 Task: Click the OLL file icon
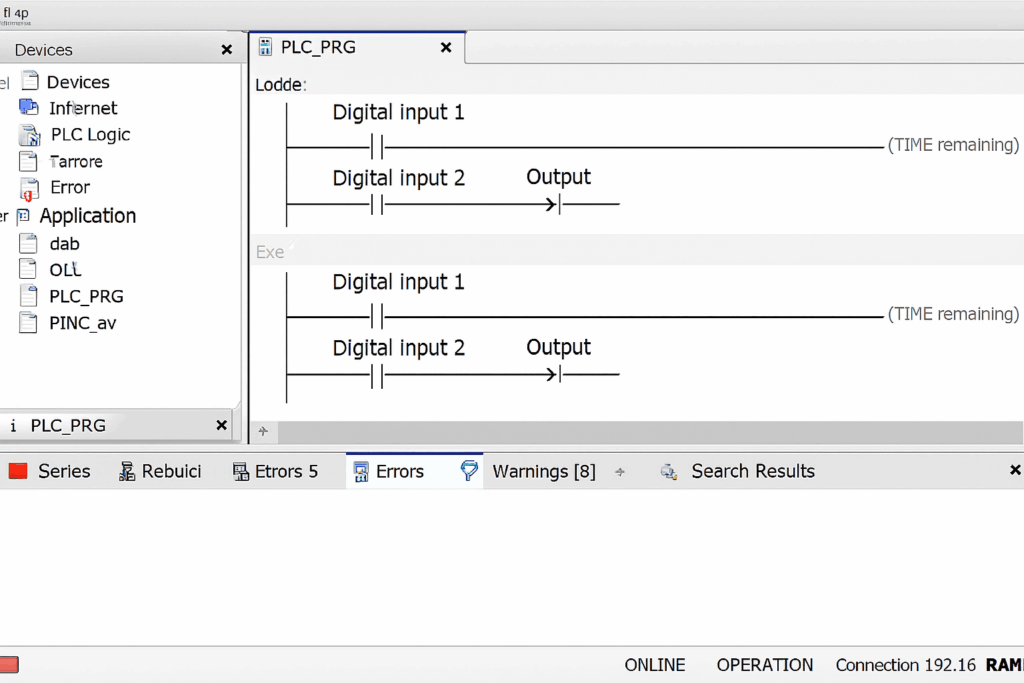28,269
